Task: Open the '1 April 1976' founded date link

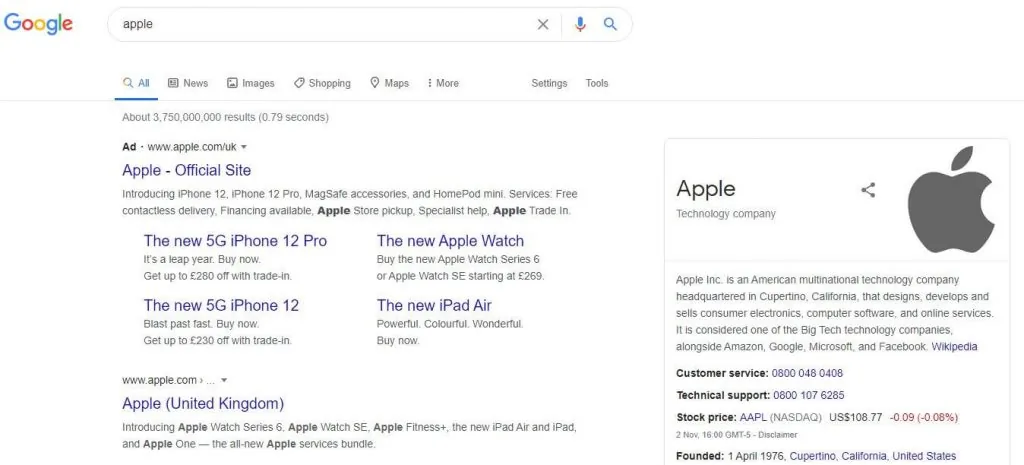Action: coord(756,456)
